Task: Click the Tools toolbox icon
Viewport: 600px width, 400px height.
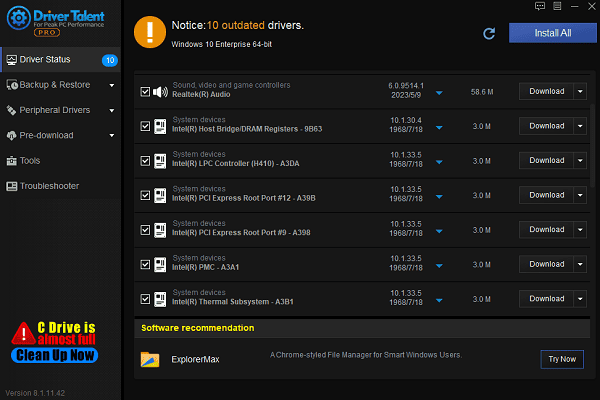Action: click(11, 161)
